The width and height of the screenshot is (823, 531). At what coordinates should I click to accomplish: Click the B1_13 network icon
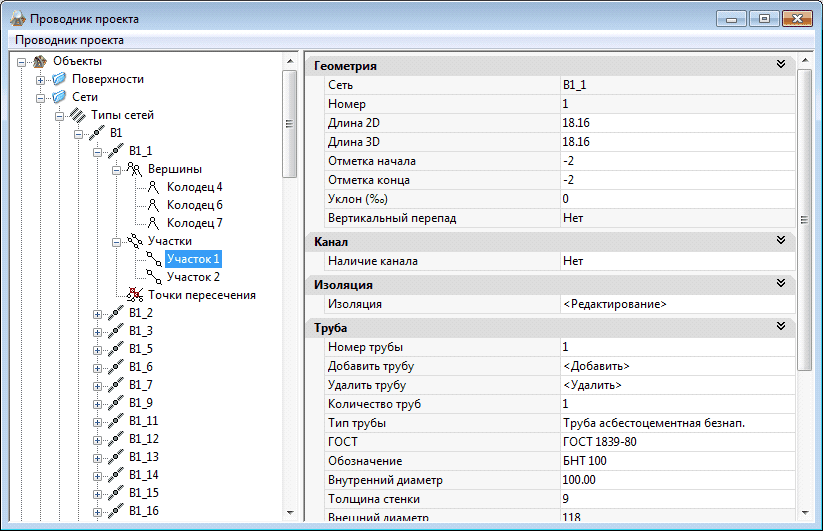pos(116,457)
